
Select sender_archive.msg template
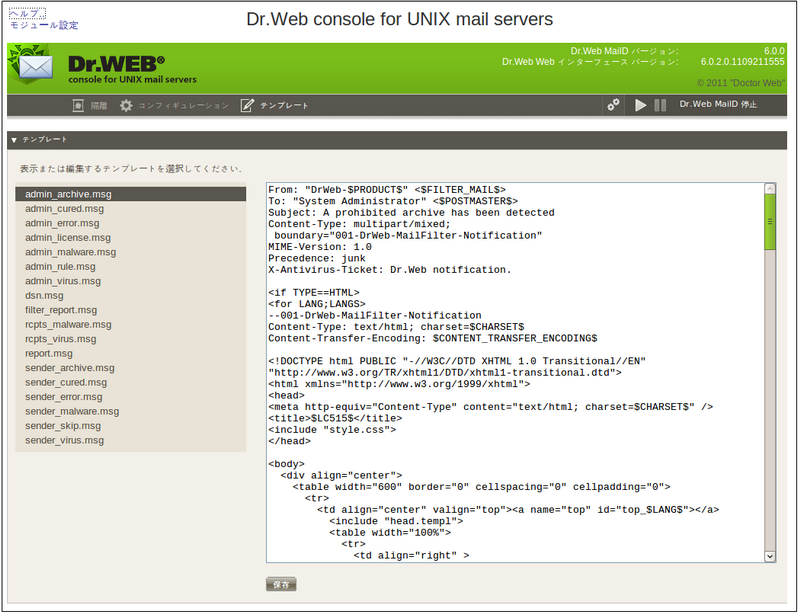click(131, 368)
